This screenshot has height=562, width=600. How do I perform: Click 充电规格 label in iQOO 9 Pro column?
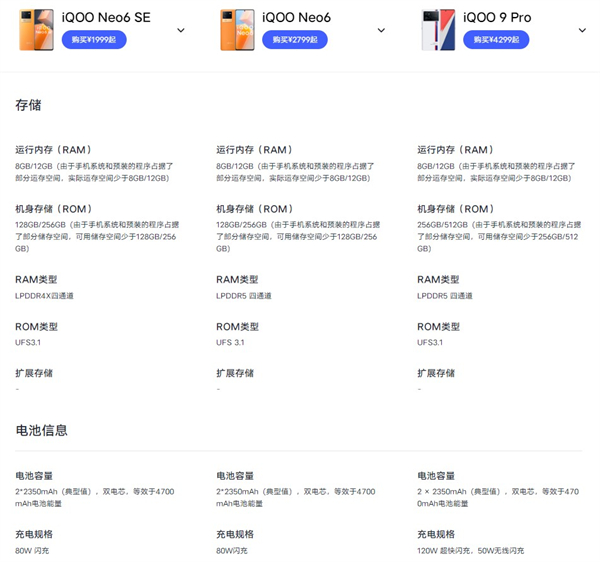[436, 534]
